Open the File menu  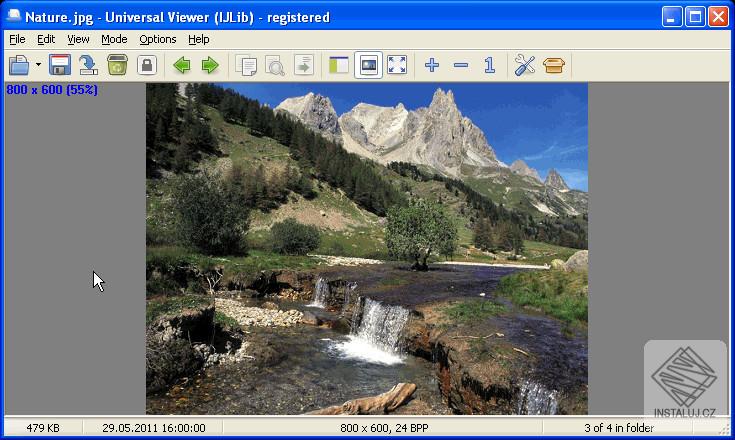(x=17, y=39)
